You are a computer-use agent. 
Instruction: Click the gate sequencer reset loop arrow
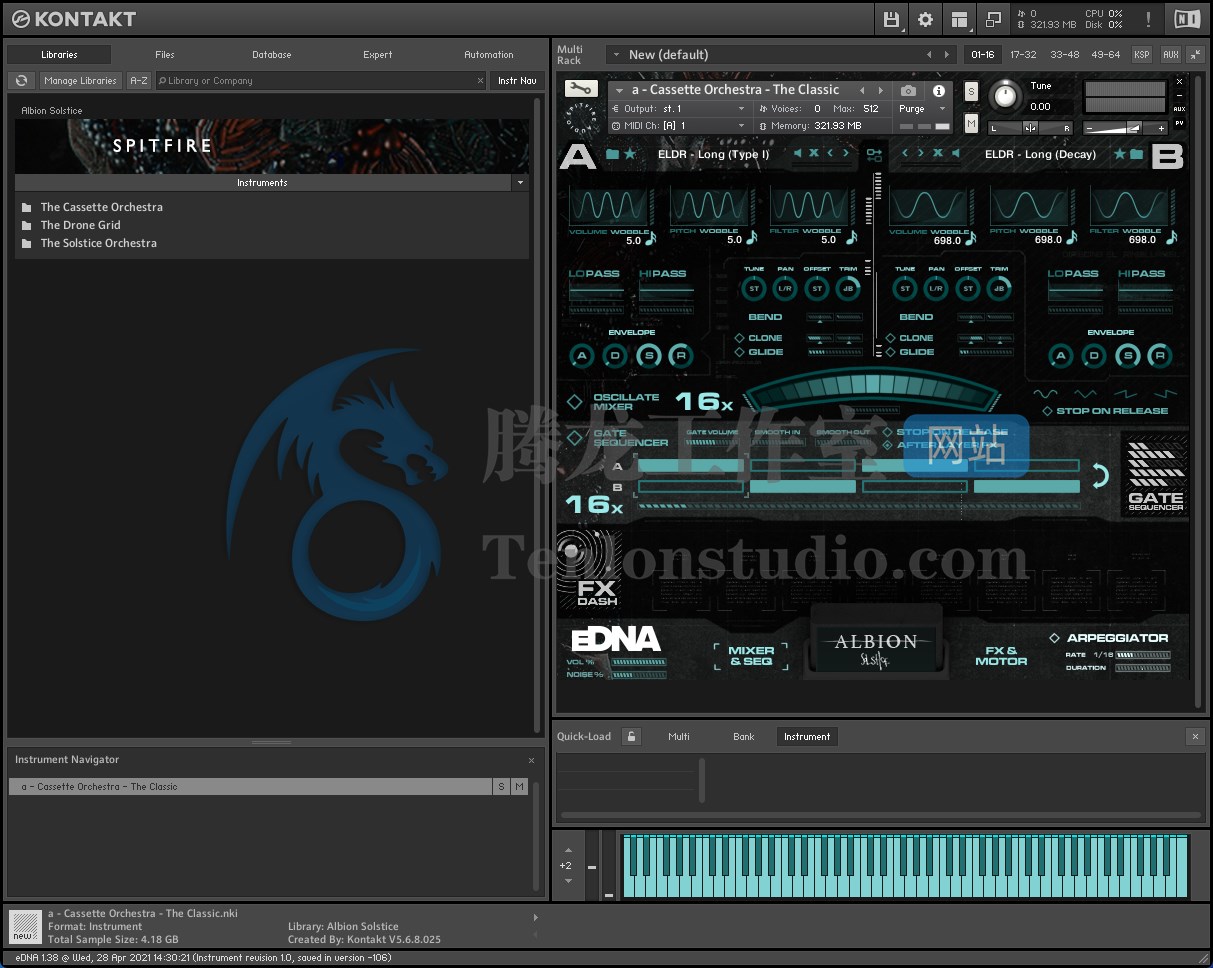click(1100, 476)
